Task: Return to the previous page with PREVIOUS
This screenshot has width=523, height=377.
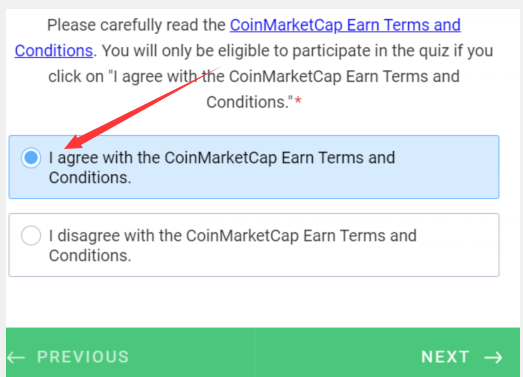Action: tap(68, 357)
